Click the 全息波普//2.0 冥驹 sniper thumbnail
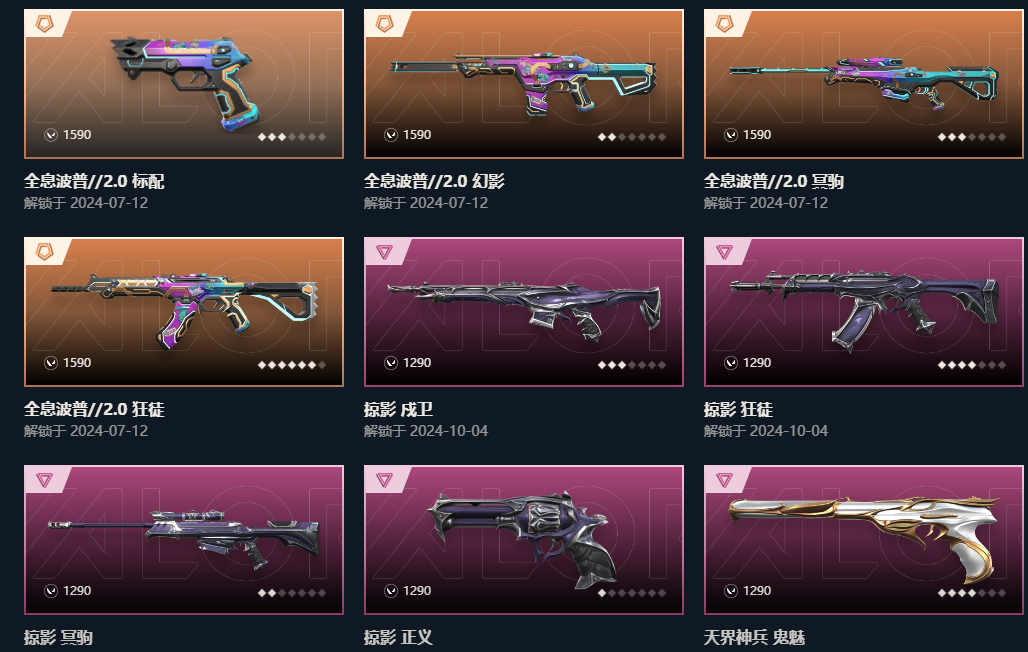Image resolution: width=1028 pixels, height=652 pixels. (x=863, y=84)
